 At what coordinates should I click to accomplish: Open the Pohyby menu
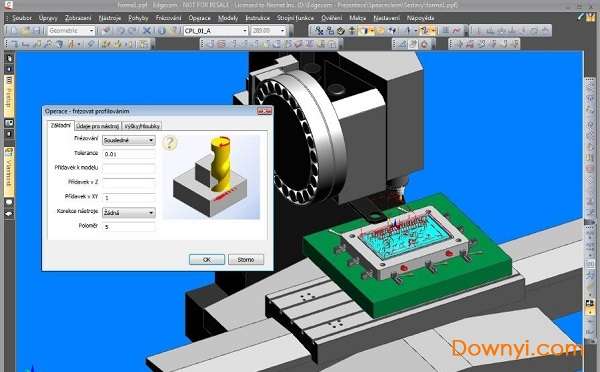[138, 18]
